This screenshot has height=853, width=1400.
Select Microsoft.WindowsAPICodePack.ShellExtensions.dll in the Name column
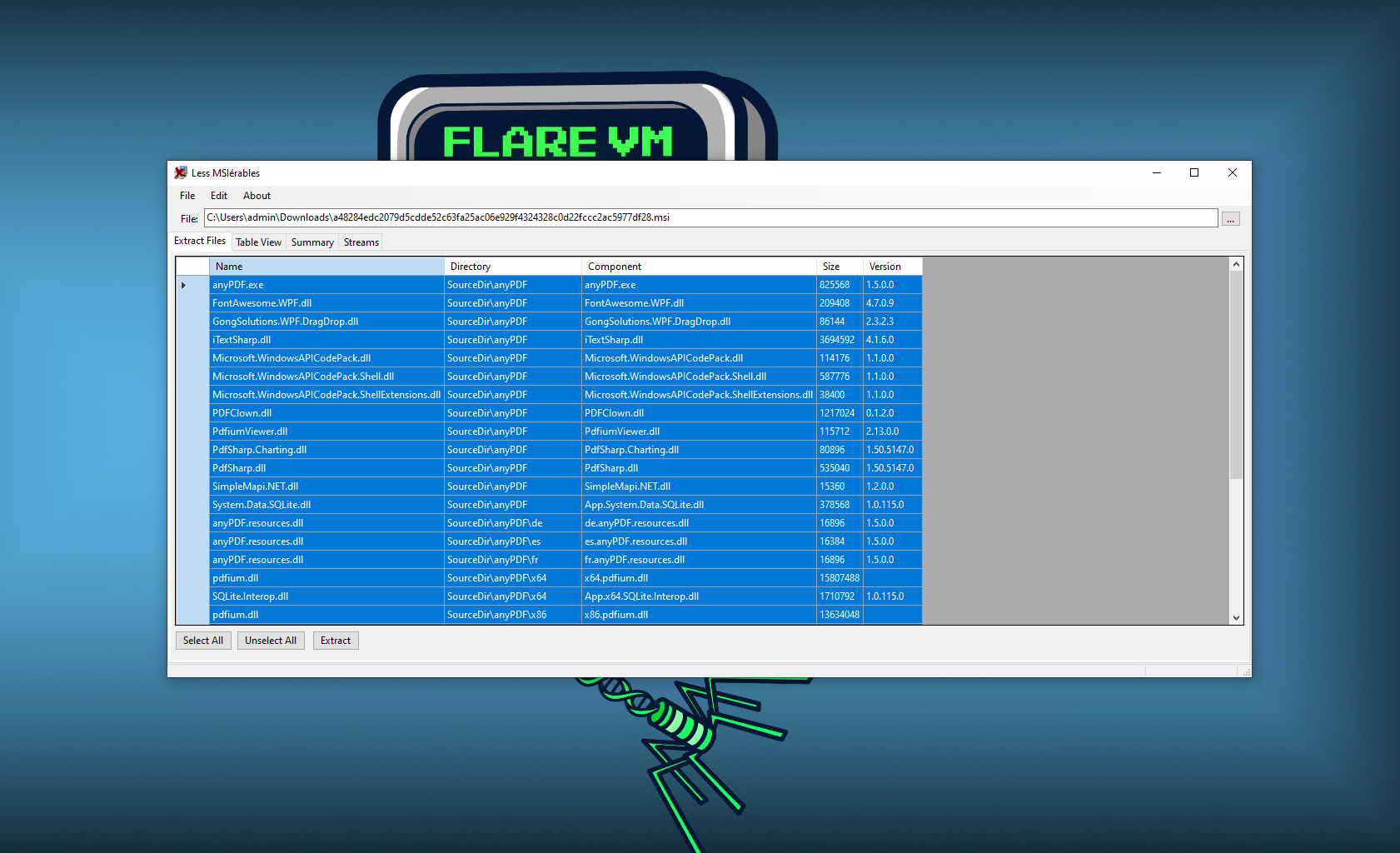pos(326,395)
